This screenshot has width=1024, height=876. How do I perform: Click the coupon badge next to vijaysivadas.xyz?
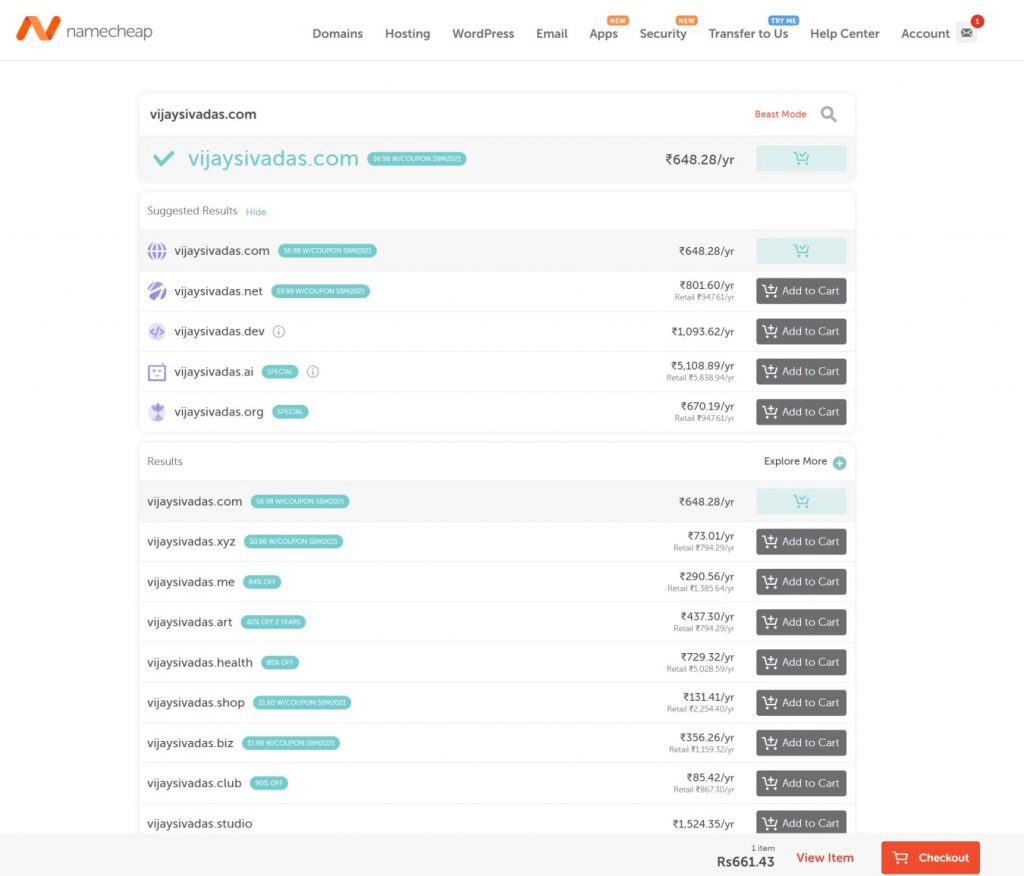pyautogui.click(x=293, y=542)
